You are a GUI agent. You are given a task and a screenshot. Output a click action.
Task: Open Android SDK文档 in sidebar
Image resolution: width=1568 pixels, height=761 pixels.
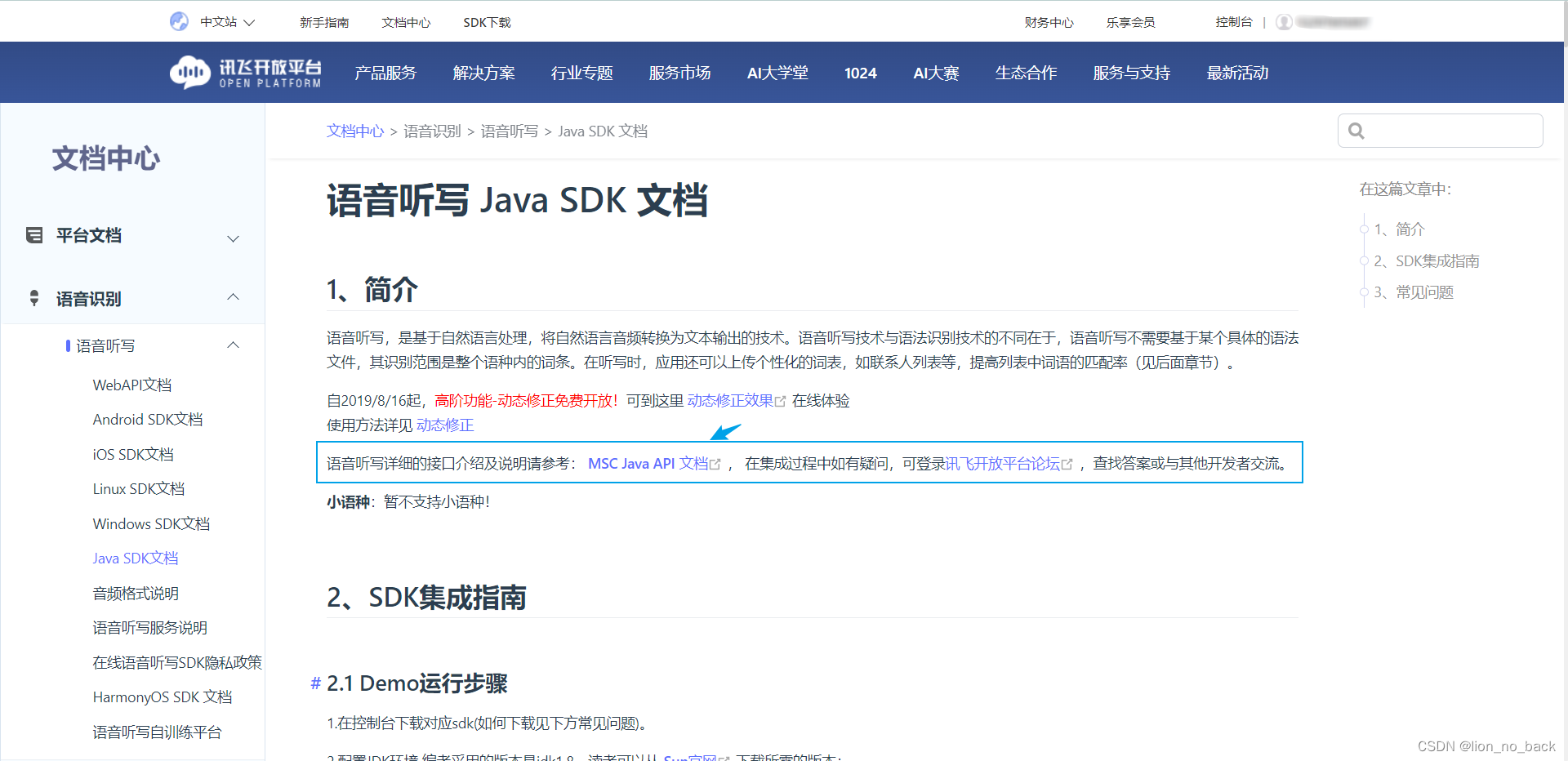pos(148,419)
